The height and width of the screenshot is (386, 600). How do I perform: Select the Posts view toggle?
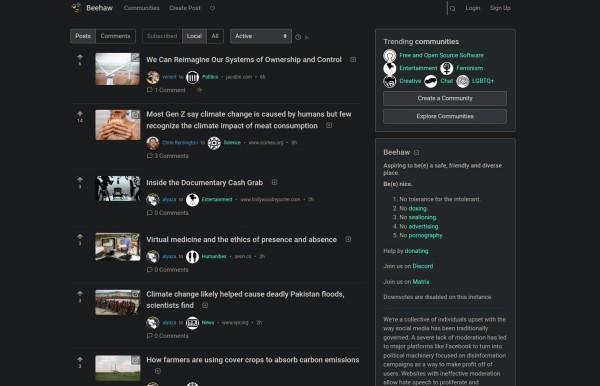pyautogui.click(x=83, y=36)
